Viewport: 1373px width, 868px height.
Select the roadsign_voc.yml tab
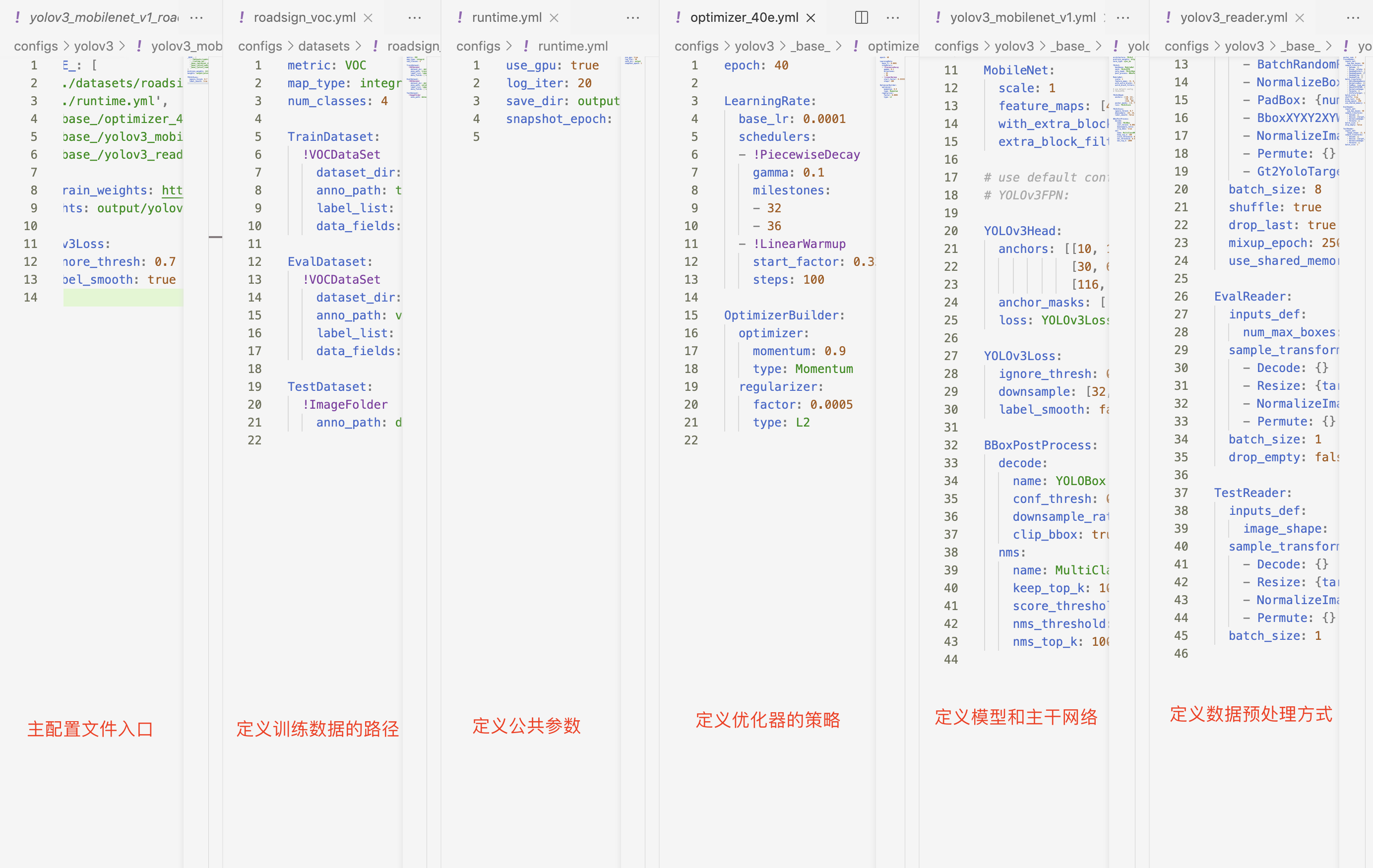click(x=305, y=18)
